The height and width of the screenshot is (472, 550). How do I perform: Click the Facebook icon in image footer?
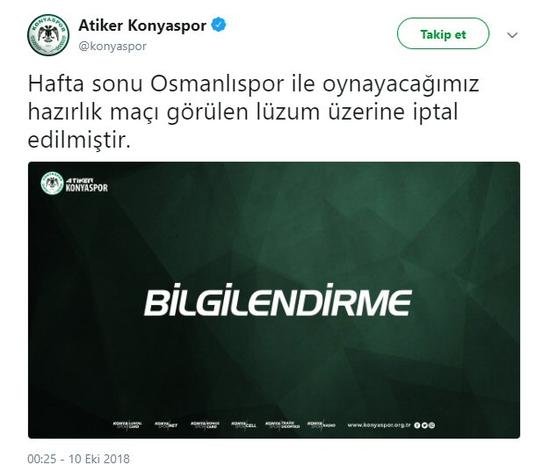(x=417, y=425)
